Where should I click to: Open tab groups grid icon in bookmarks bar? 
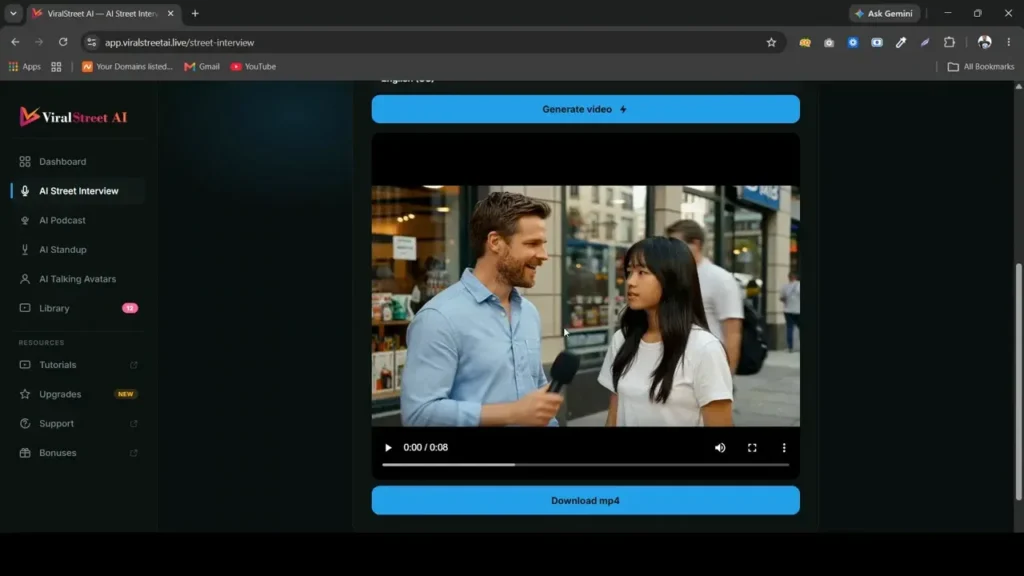[x=56, y=67]
